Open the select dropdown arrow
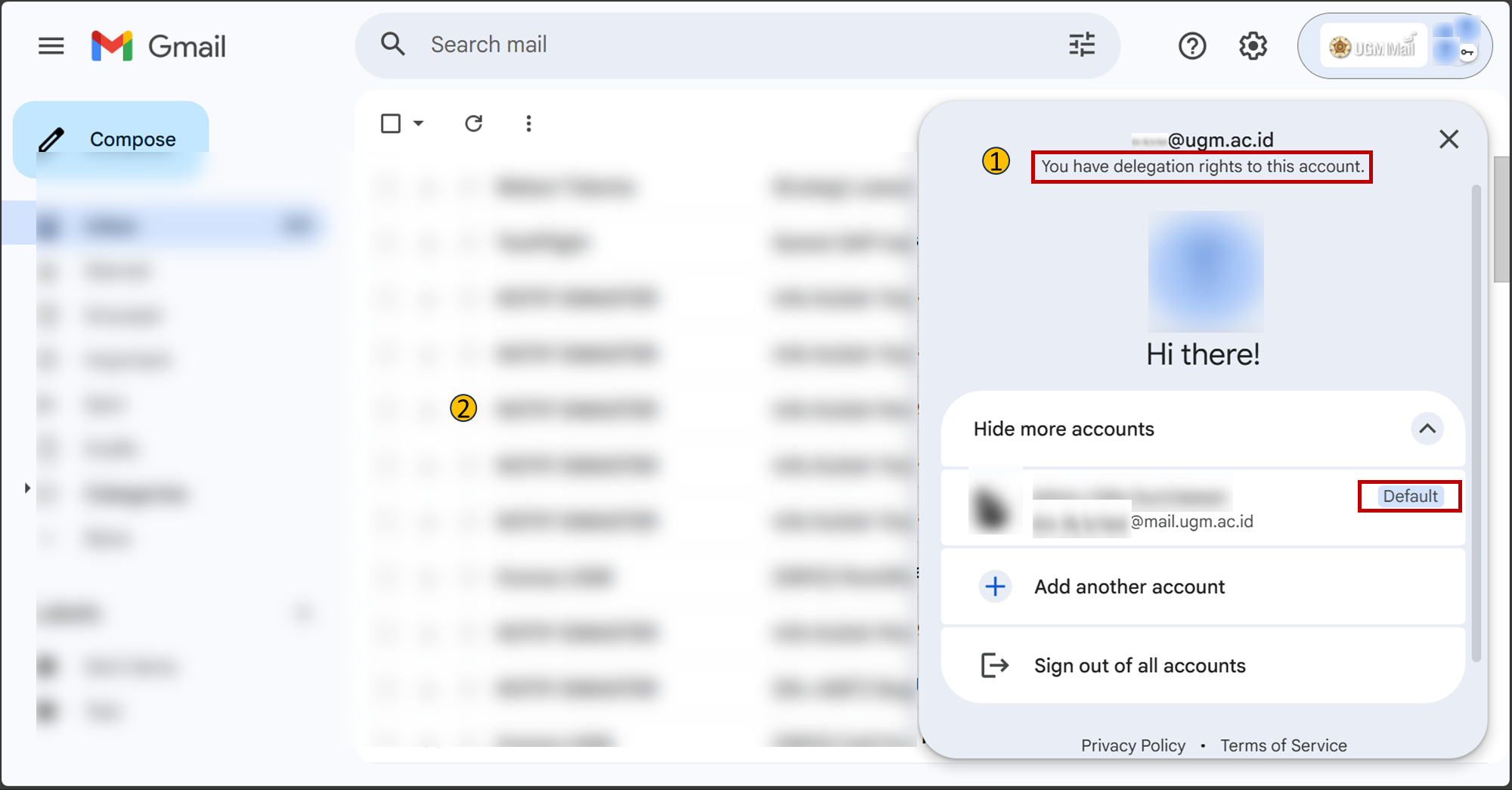Image resolution: width=1512 pixels, height=790 pixels. [x=419, y=123]
